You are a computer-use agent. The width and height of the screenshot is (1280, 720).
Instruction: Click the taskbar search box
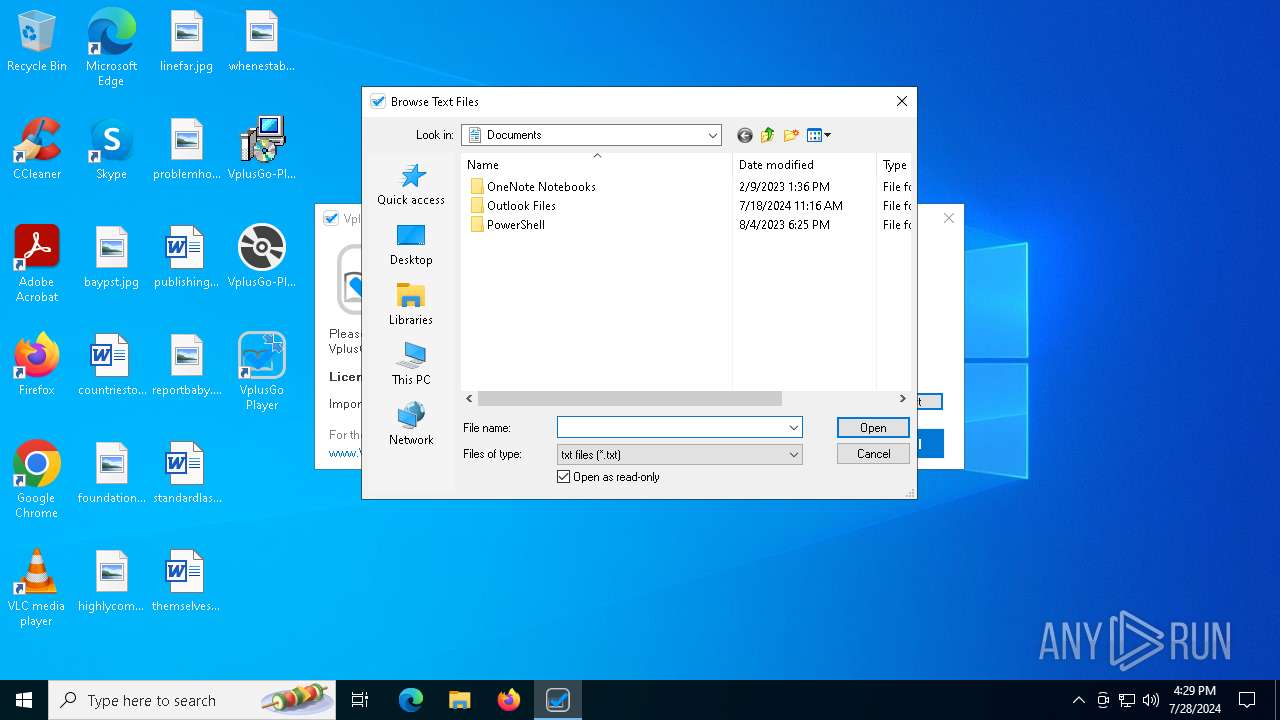(x=192, y=700)
